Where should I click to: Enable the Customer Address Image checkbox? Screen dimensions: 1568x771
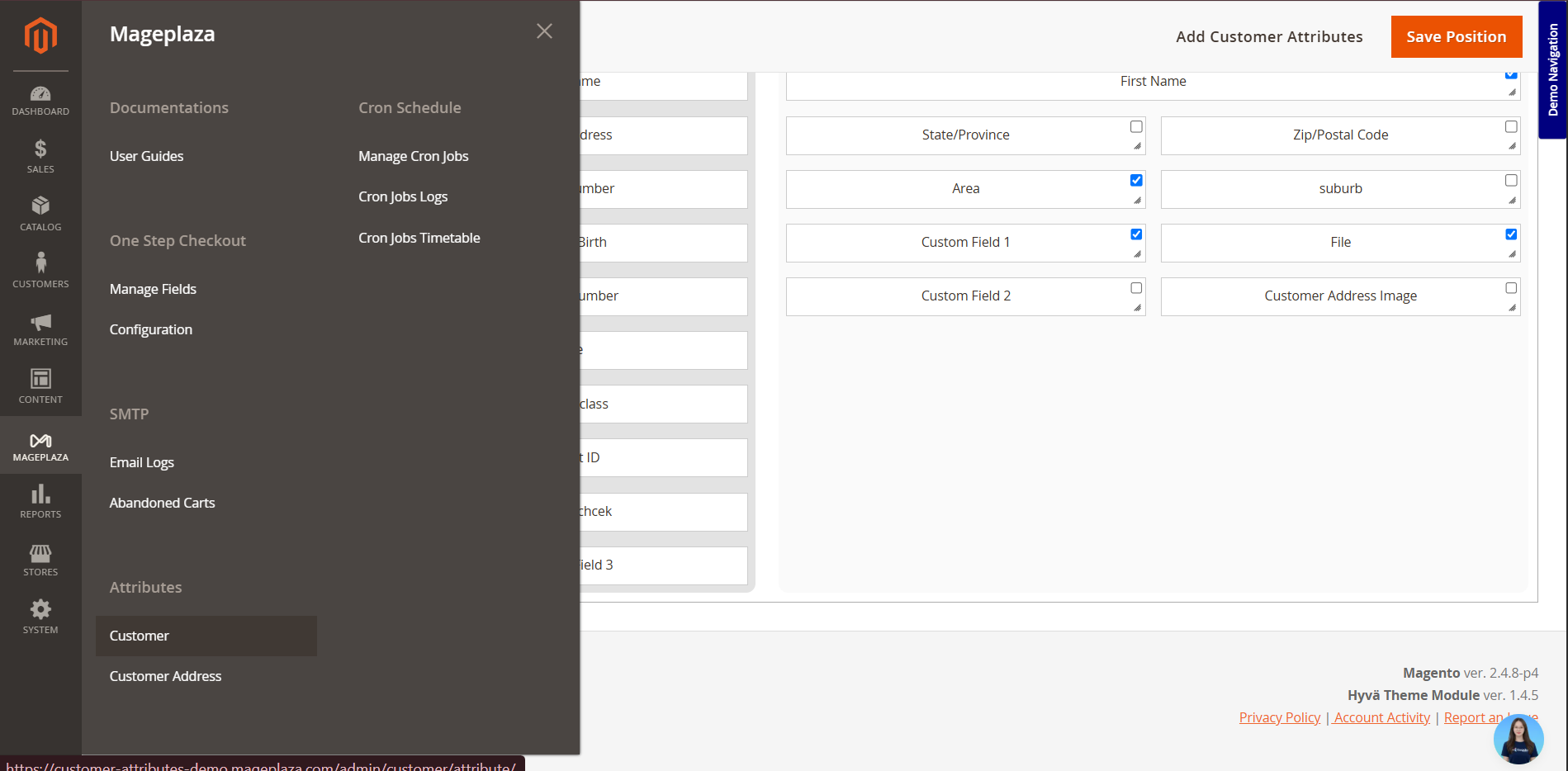1511,288
